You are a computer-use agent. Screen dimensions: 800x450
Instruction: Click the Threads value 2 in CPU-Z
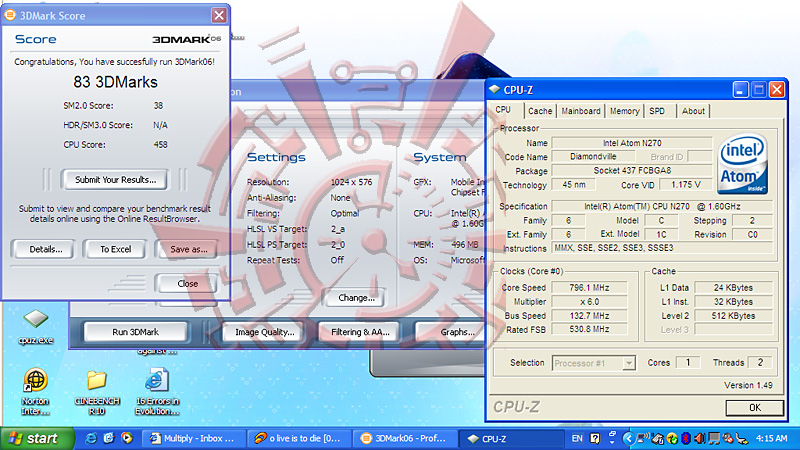[760, 362]
